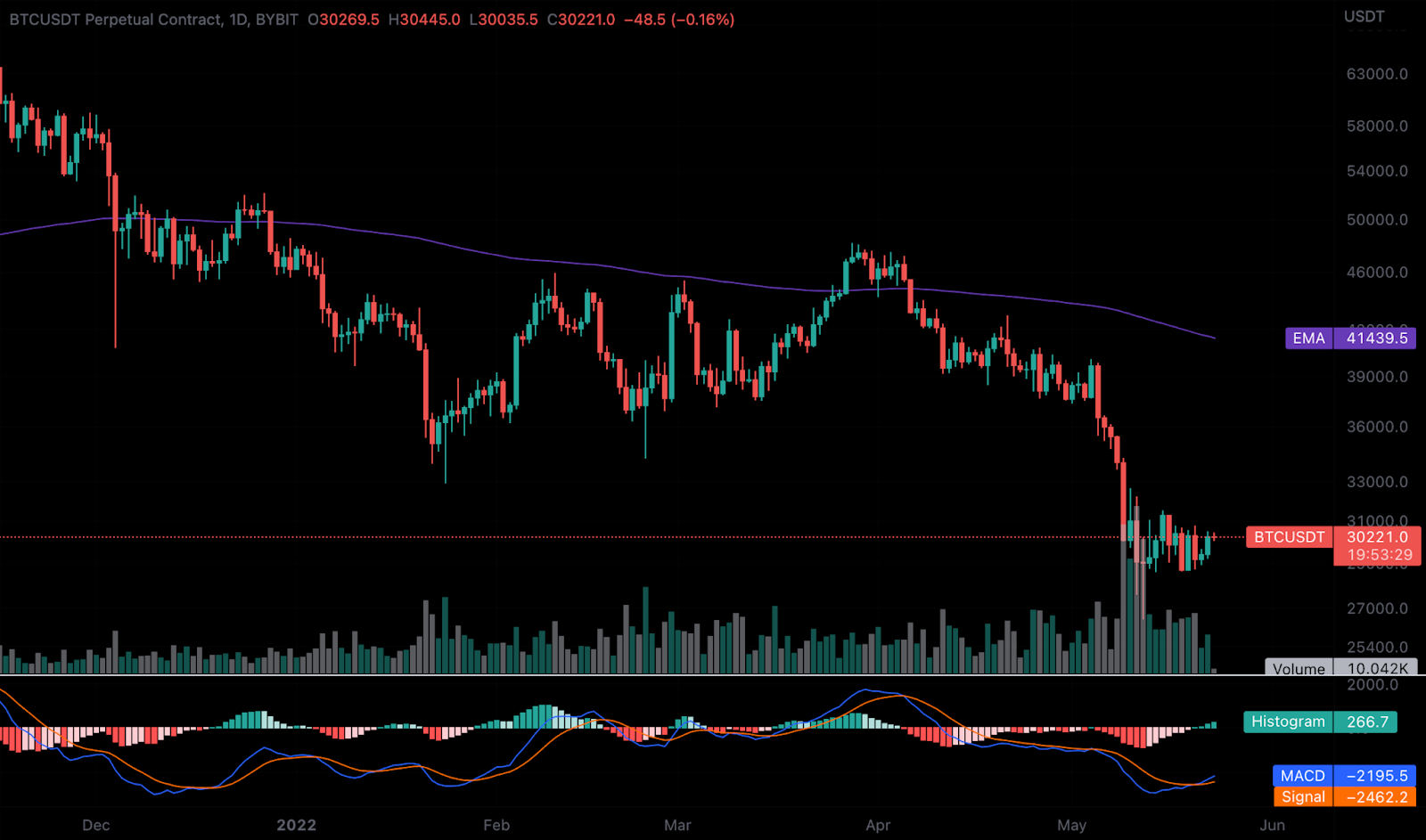Click the 33000.0 price axis level

point(1377,482)
